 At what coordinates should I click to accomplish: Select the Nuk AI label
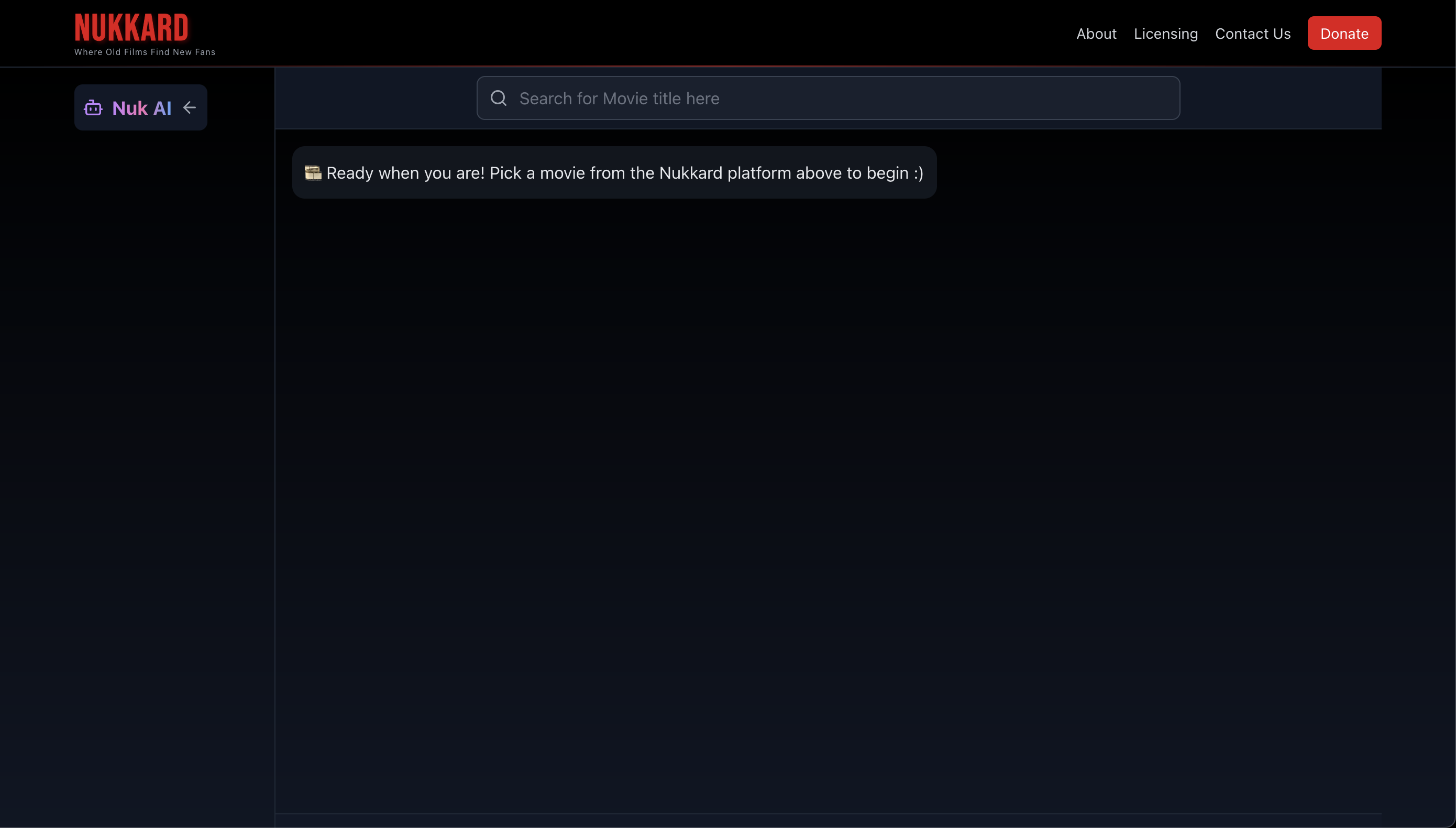[141, 108]
